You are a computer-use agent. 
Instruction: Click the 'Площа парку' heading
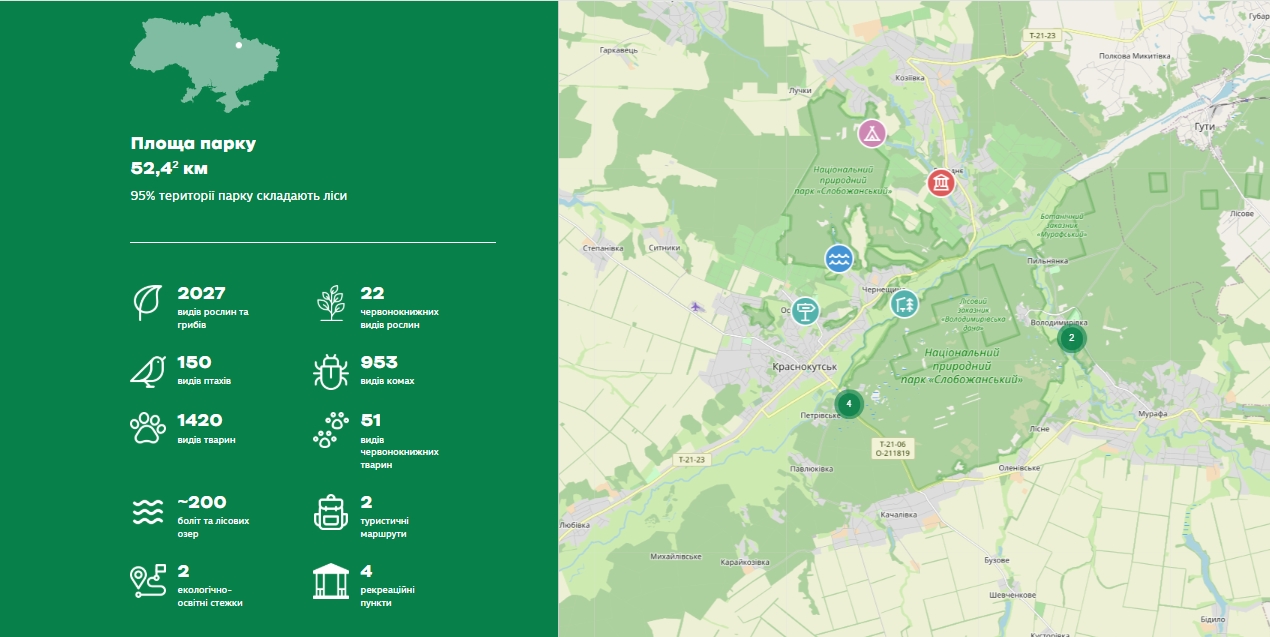coord(193,144)
